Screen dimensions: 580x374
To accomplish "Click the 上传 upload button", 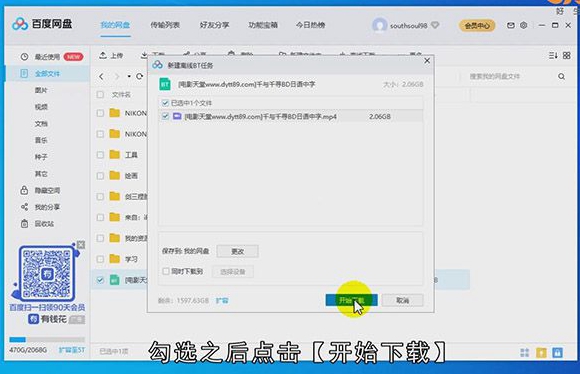I will pyautogui.click(x=111, y=55).
